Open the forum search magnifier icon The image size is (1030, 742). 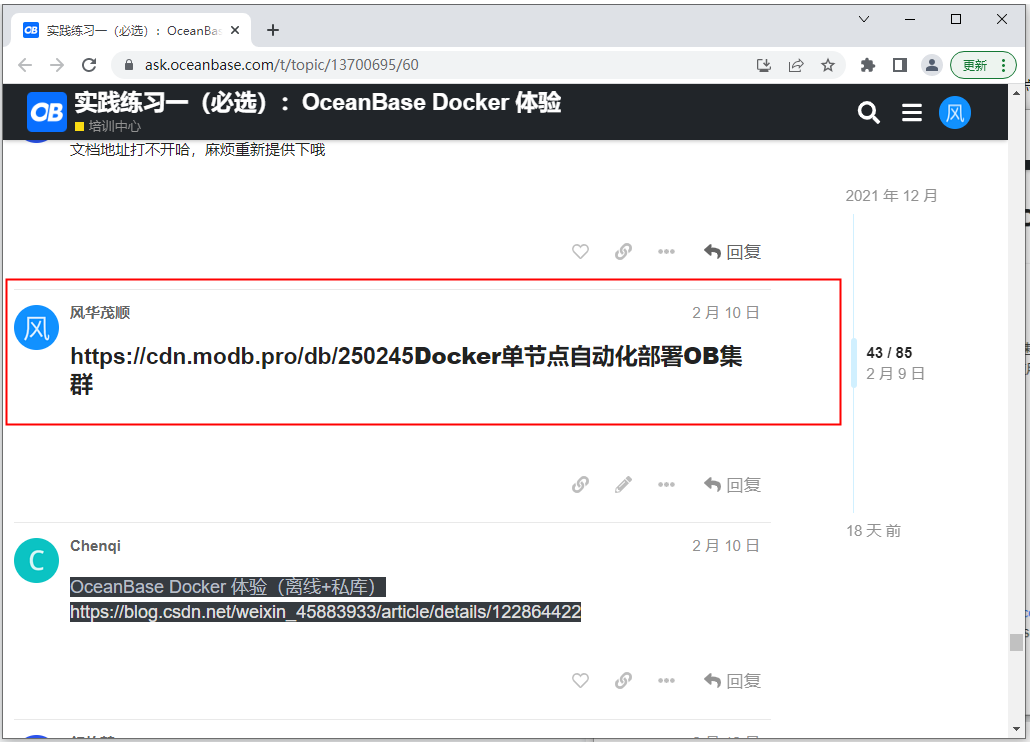click(x=868, y=112)
